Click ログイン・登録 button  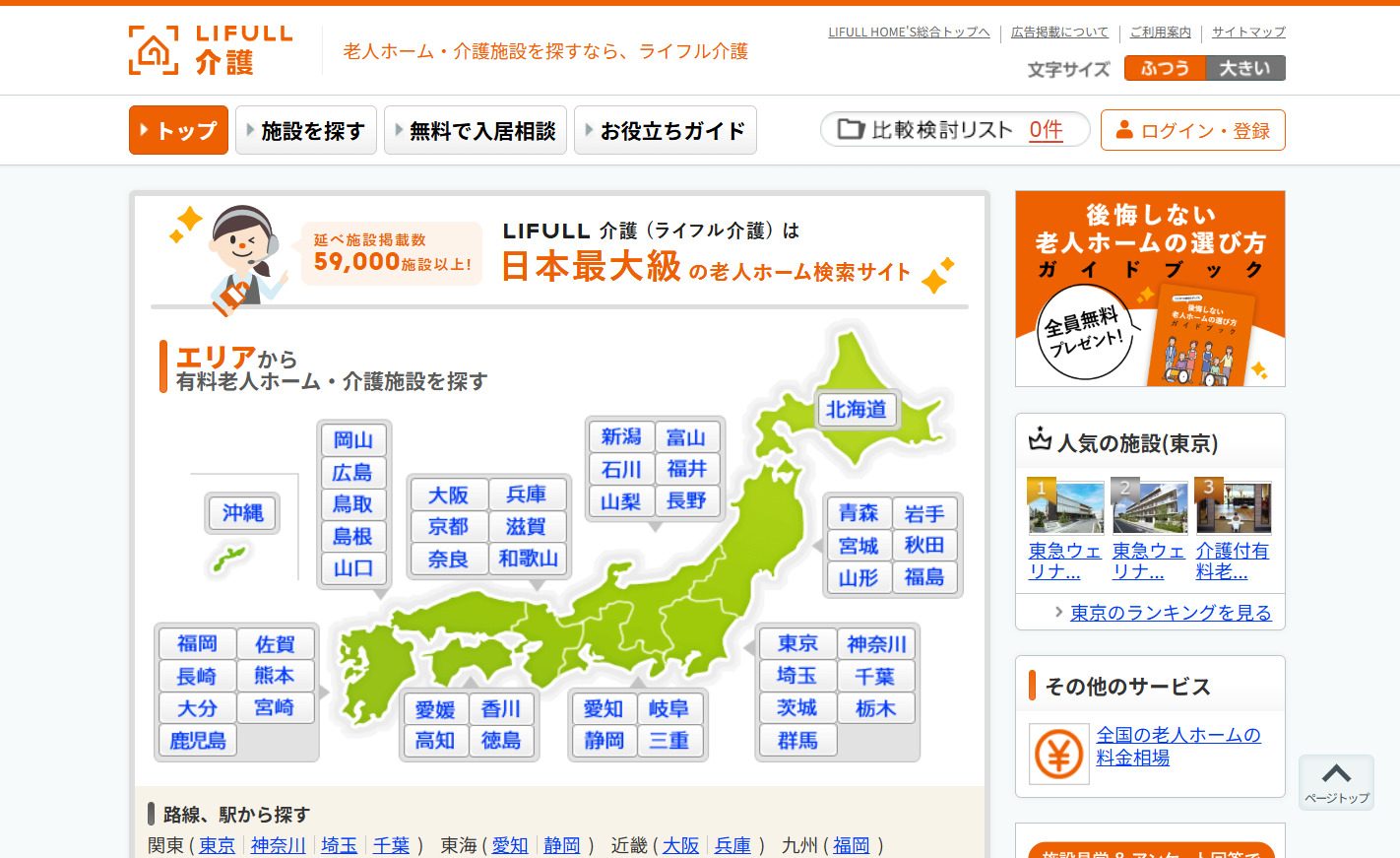pyautogui.click(x=1193, y=130)
